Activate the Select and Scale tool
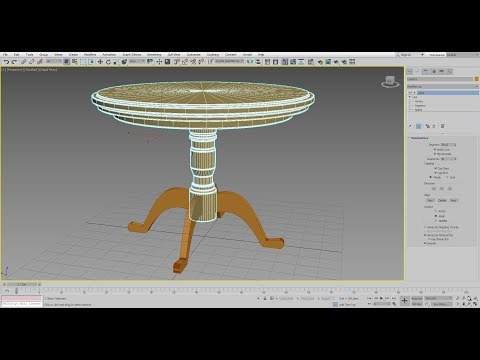The height and width of the screenshot is (360, 480). tap(116, 62)
